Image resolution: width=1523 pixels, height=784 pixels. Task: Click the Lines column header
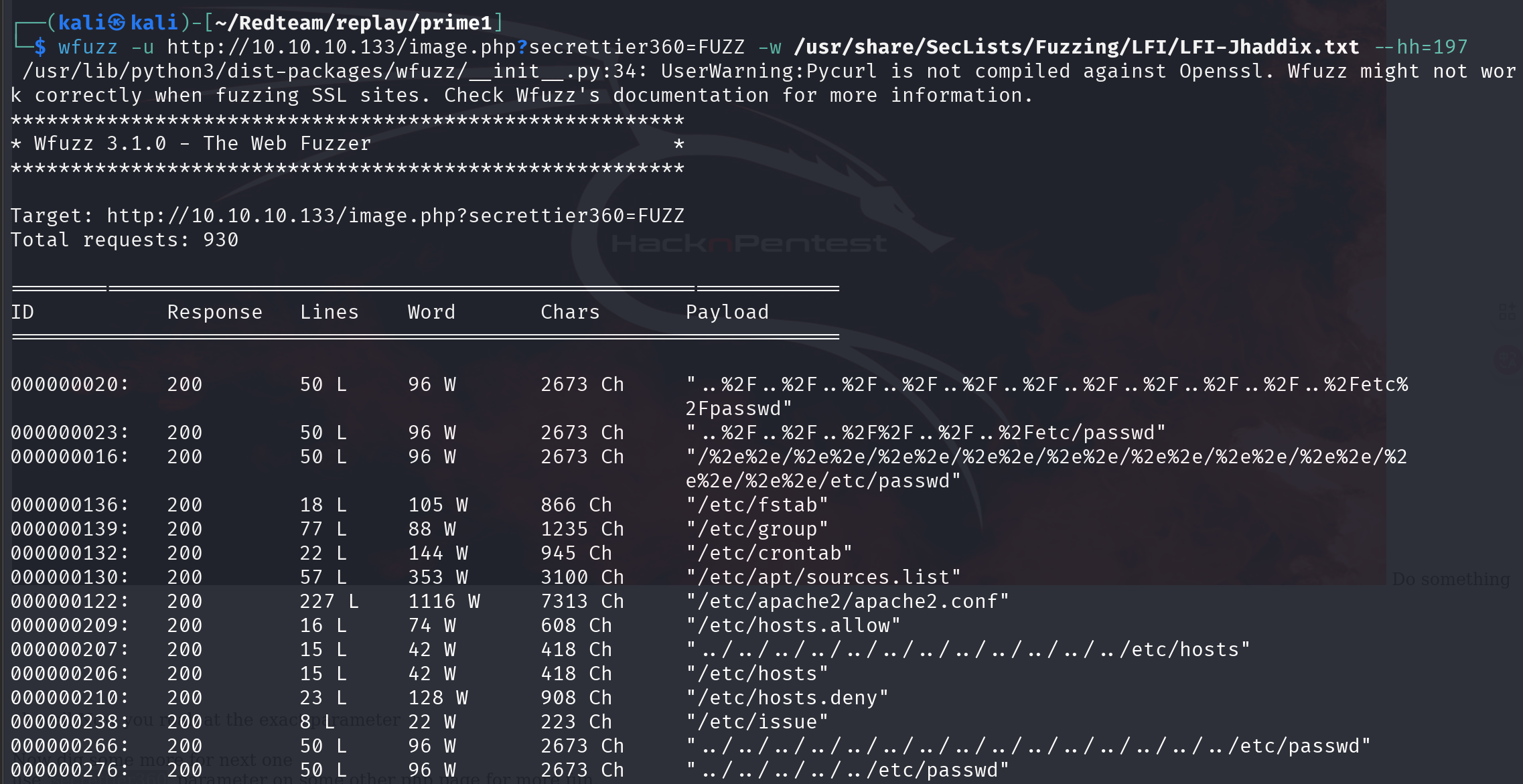pos(329,312)
